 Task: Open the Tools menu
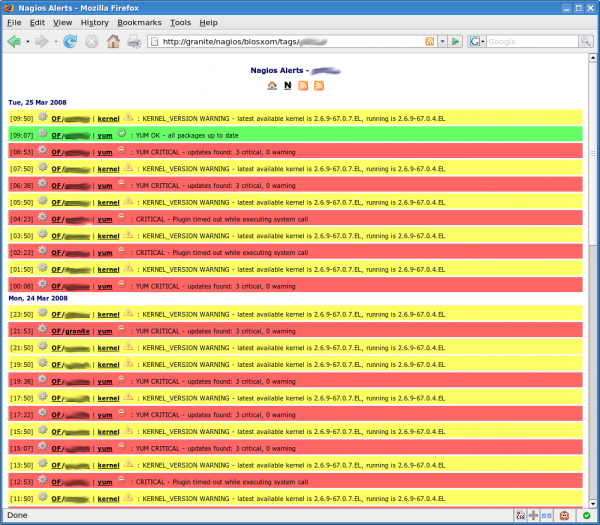click(180, 21)
